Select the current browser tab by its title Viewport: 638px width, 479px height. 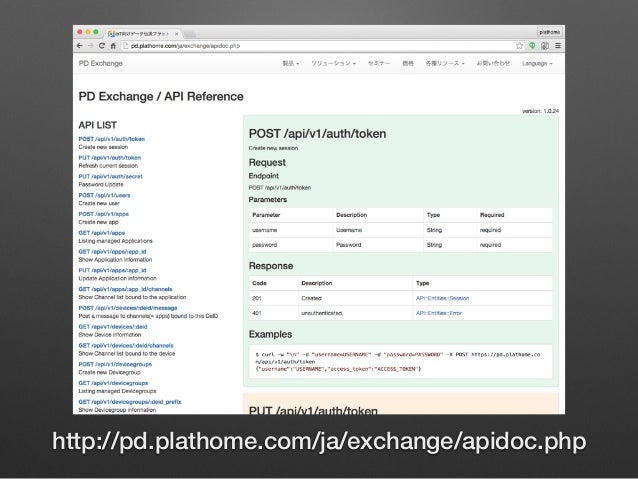coord(142,34)
